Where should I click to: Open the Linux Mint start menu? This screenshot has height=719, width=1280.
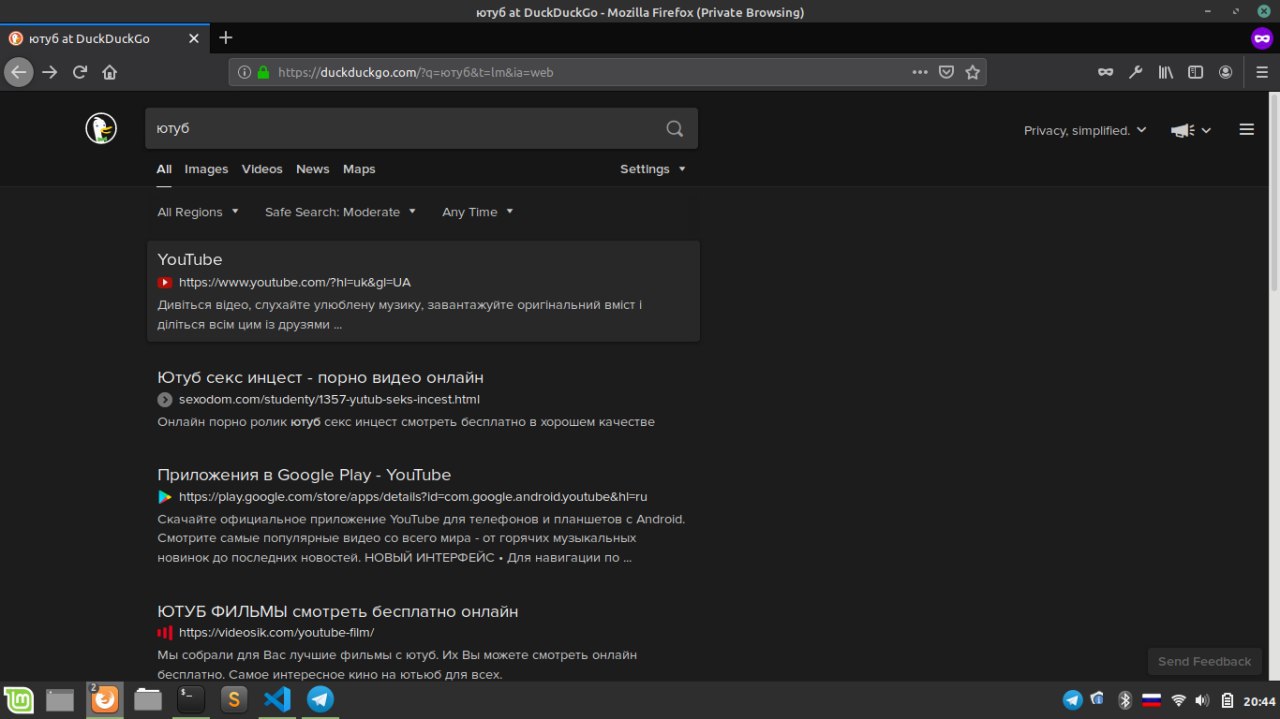[x=17, y=700]
